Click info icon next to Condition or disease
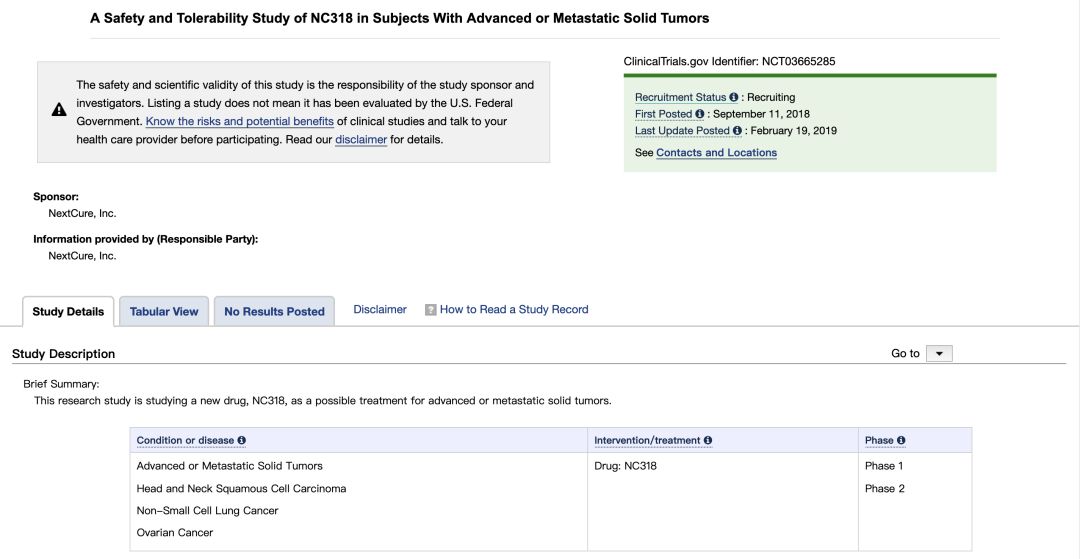 [242, 441]
